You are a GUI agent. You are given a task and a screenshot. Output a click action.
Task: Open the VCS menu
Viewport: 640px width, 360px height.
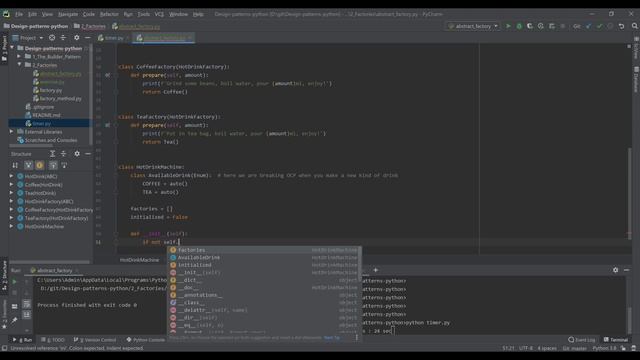159,14
